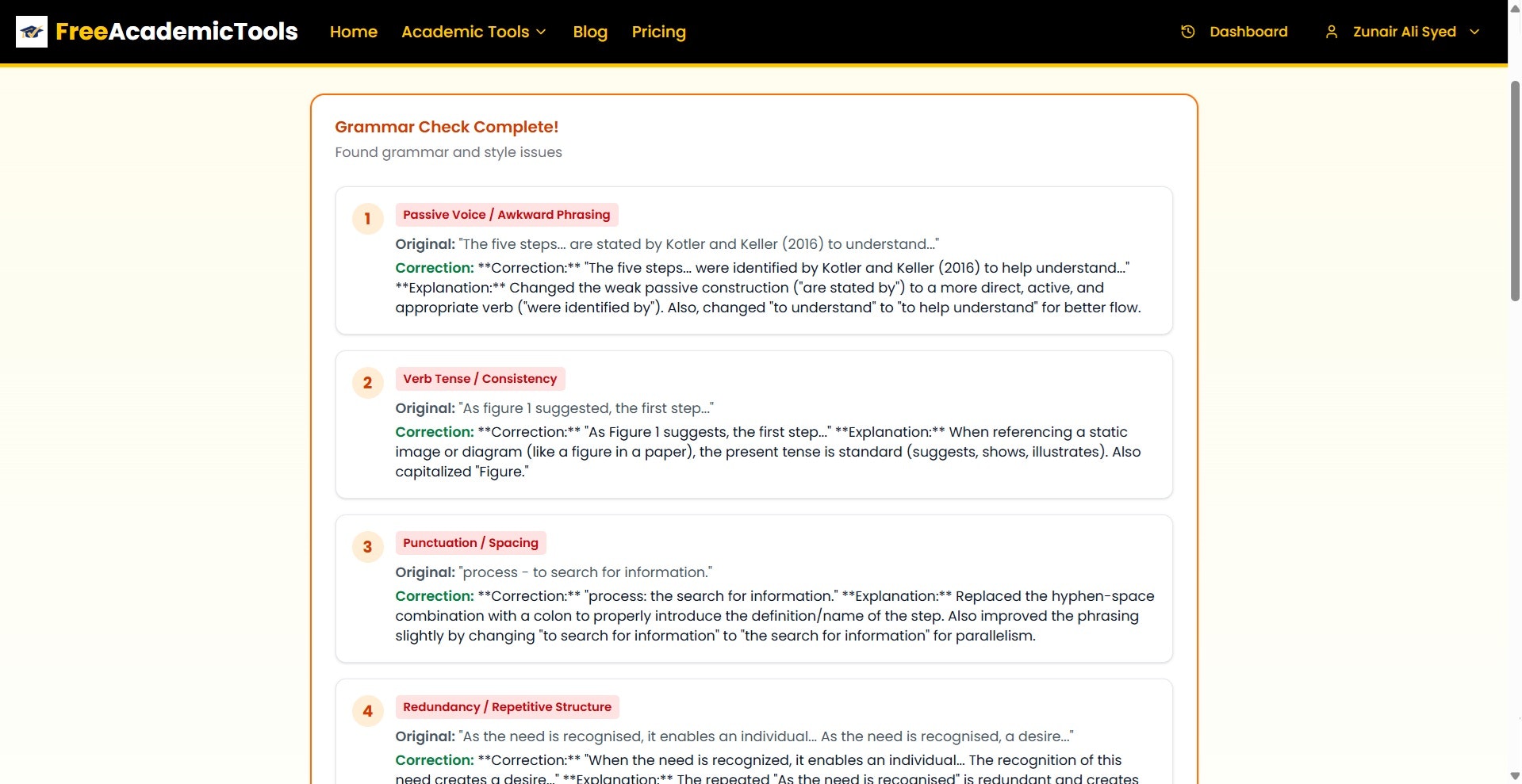Click the Verb Tense / Consistency badge

tap(480, 378)
